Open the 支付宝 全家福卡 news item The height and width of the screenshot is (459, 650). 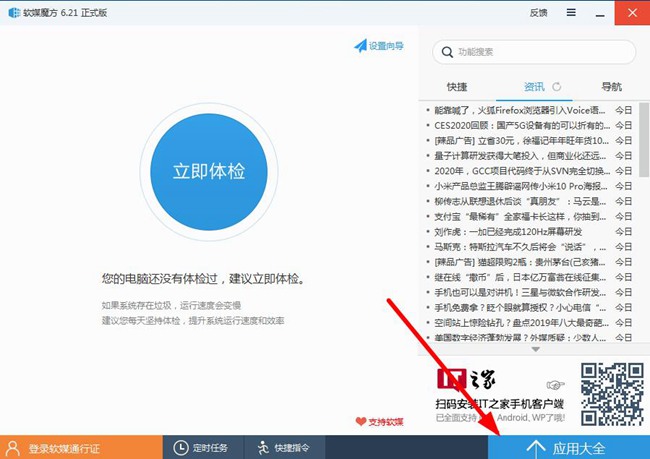(520, 216)
